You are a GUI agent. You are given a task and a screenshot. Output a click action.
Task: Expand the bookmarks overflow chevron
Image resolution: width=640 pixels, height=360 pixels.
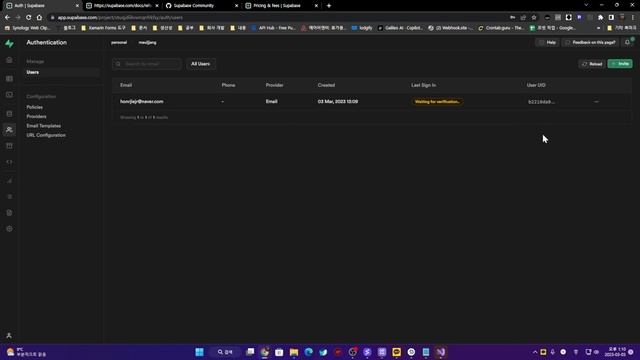point(598,28)
